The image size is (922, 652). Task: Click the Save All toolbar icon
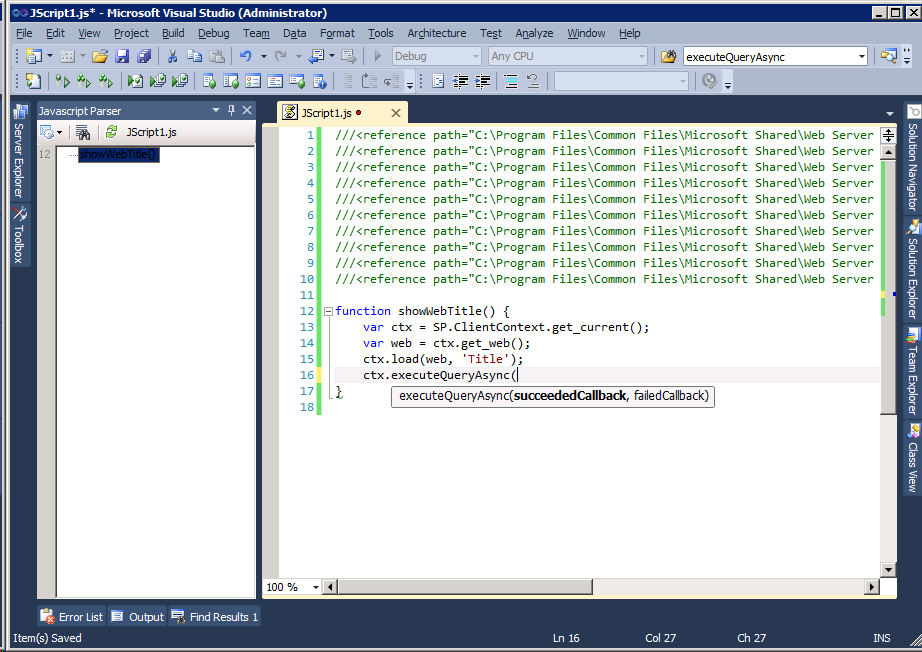pos(144,56)
